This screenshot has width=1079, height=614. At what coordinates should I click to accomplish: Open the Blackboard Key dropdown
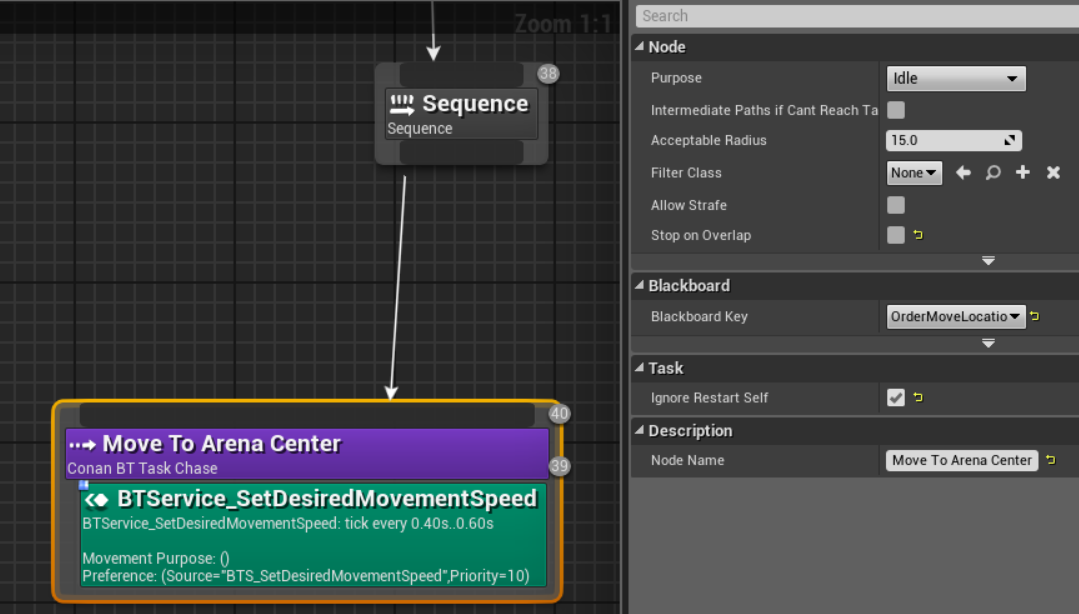pos(955,317)
